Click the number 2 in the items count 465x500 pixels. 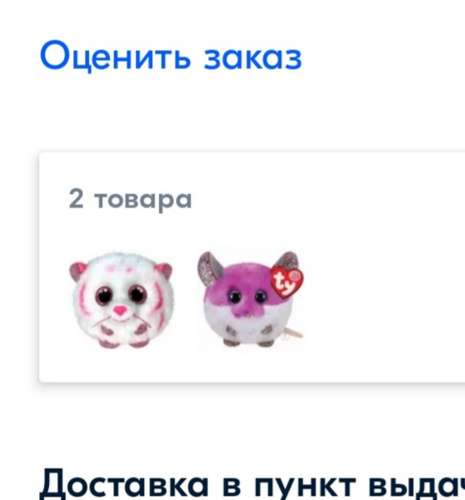(x=76, y=198)
